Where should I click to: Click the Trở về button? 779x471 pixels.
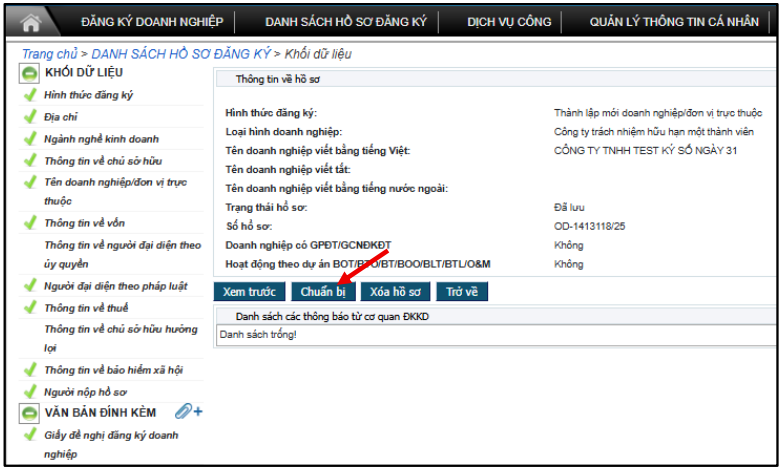[x=462, y=292]
